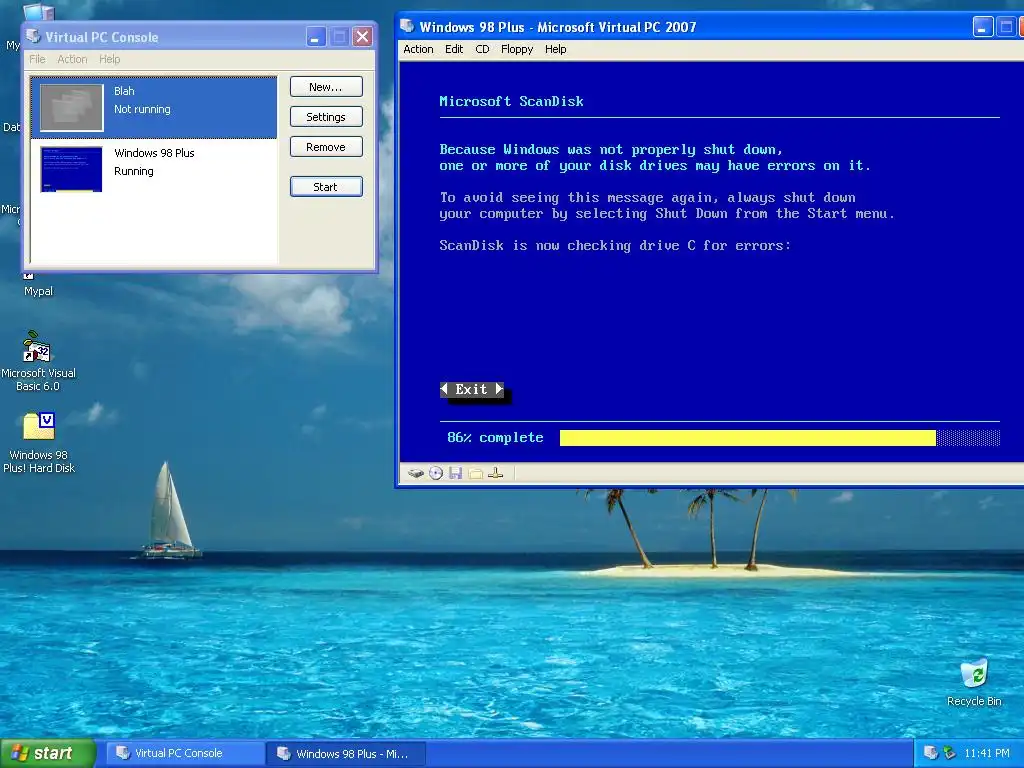Open Action menu in Windows 98 Plus window
1024x768 pixels.
pyautogui.click(x=418, y=49)
